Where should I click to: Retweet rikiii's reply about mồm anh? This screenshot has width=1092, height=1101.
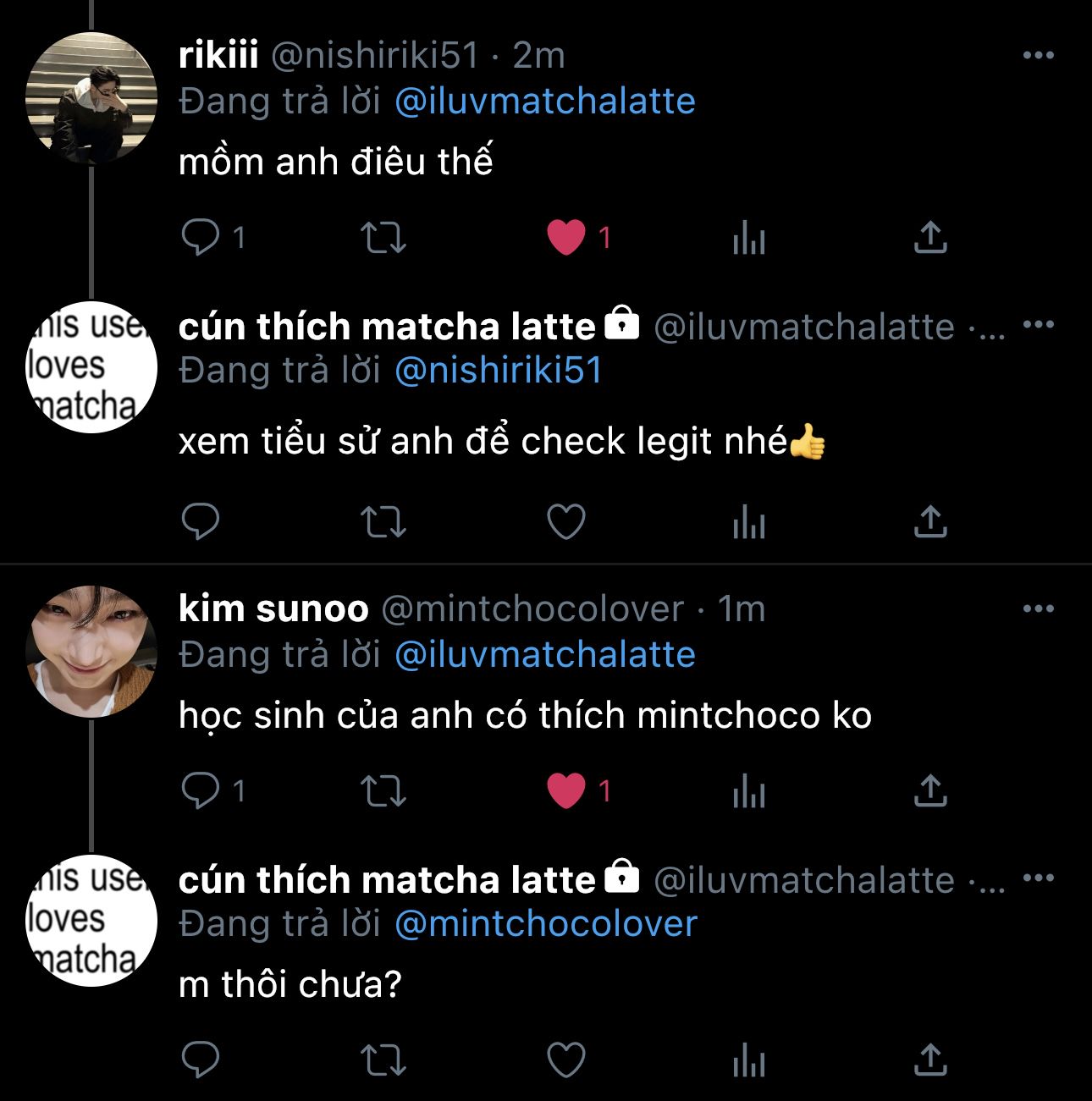pyautogui.click(x=383, y=238)
